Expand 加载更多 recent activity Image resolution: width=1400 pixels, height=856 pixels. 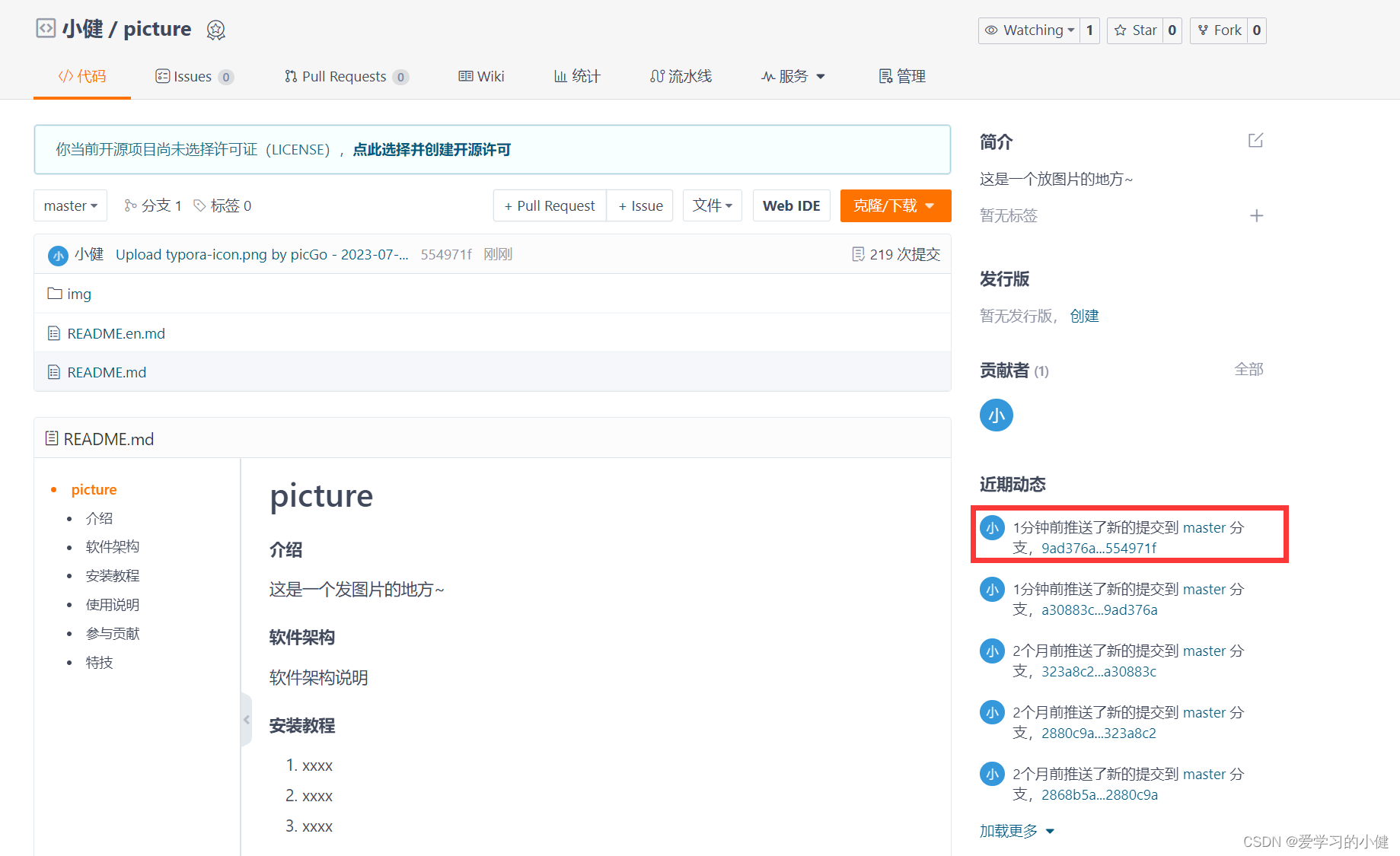pyautogui.click(x=1017, y=831)
